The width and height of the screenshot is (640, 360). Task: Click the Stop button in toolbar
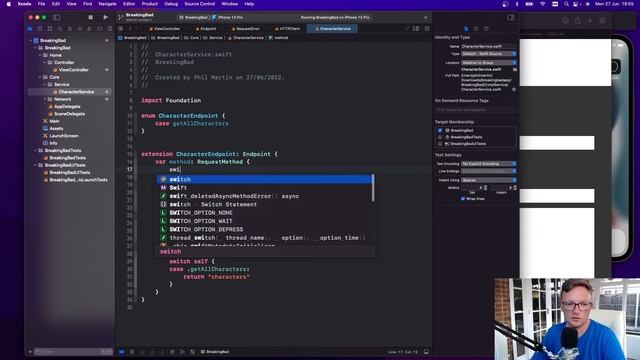91,18
